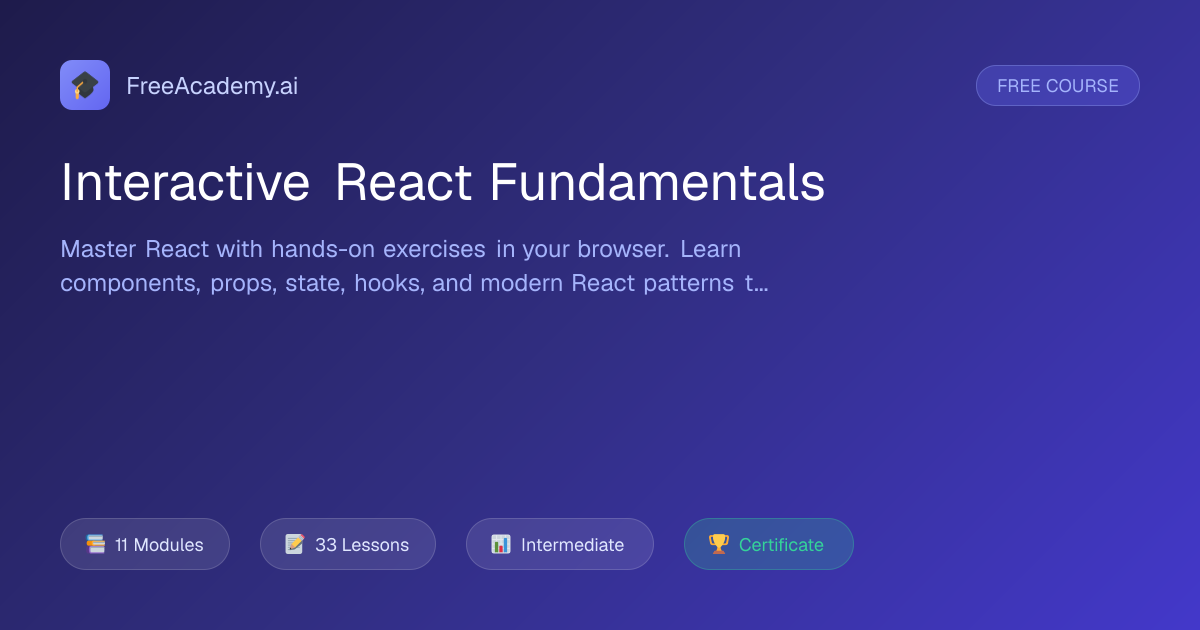Toggle the Intermediate difficulty badge

point(560,544)
